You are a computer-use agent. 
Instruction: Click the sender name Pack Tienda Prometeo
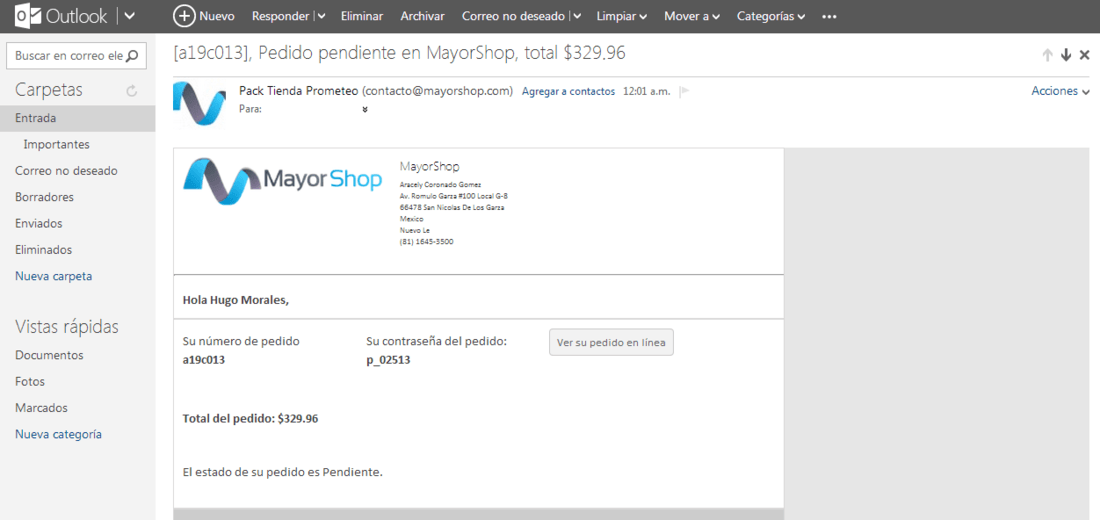tap(299, 91)
